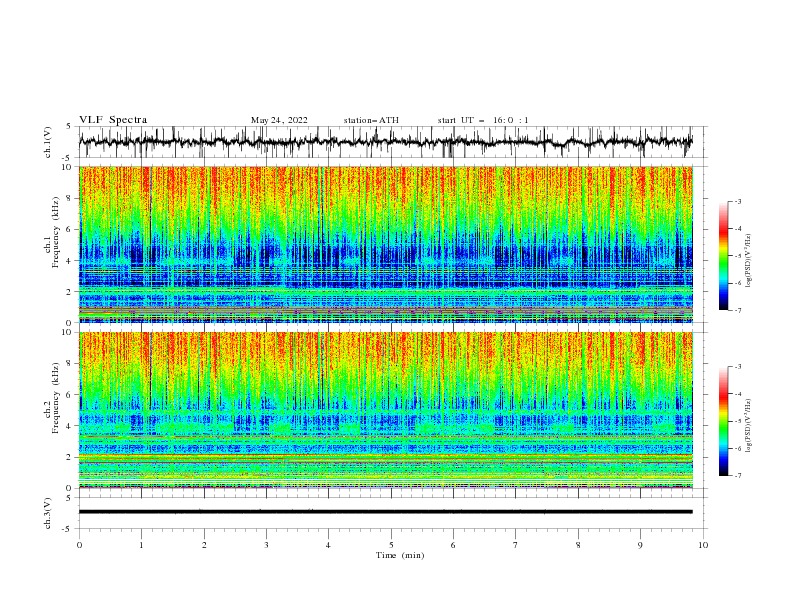The height and width of the screenshot is (612, 792).
Task: Click the "Time (min)" x-axis label
Action: pyautogui.click(x=400, y=555)
